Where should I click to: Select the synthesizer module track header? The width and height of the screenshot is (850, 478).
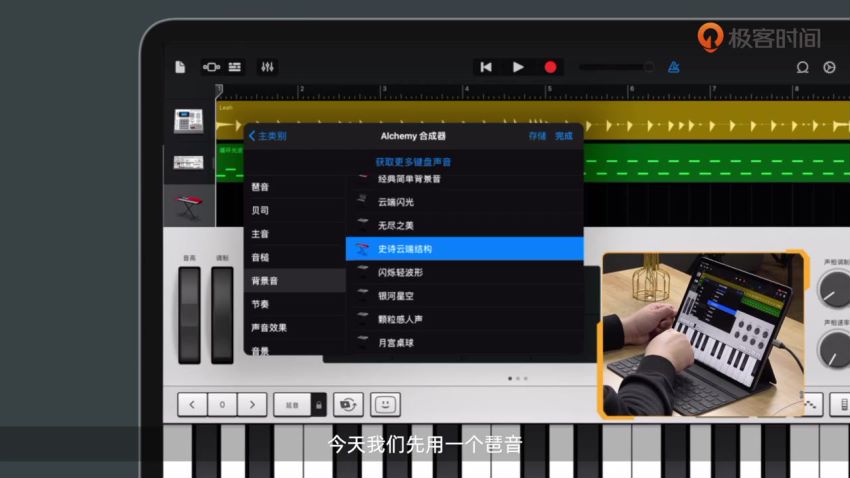click(189, 162)
